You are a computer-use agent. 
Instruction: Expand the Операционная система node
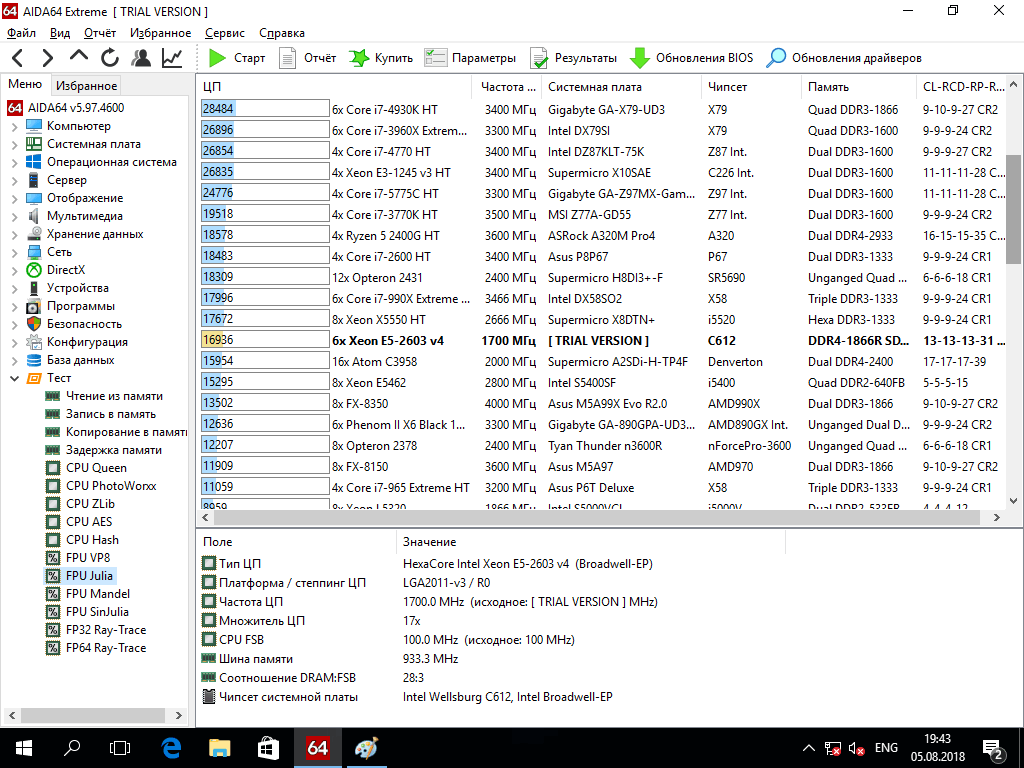[14, 163]
